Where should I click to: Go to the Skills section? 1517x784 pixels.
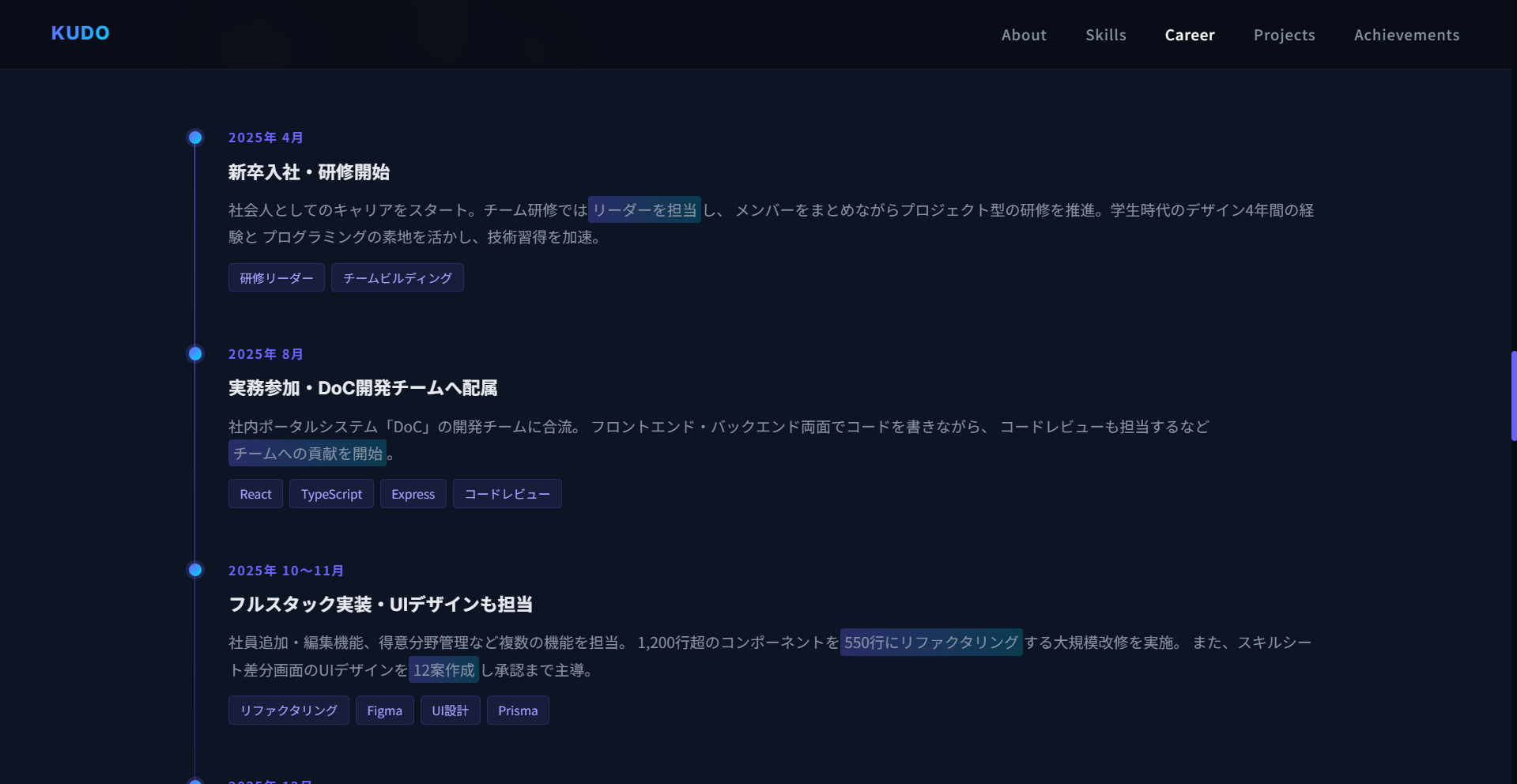point(1106,35)
